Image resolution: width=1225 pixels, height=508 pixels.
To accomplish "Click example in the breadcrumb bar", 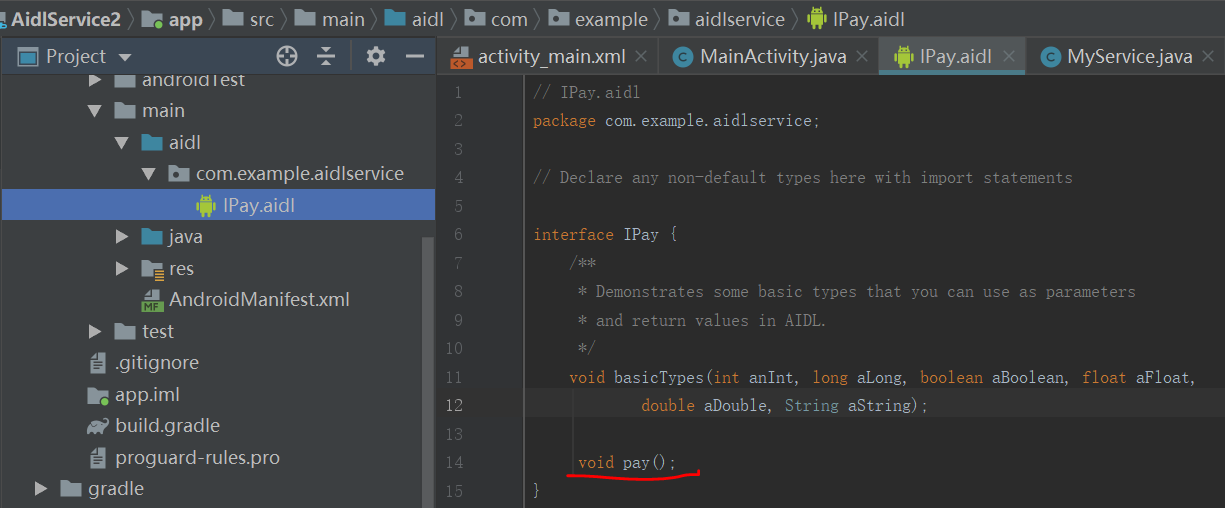I will point(610,18).
